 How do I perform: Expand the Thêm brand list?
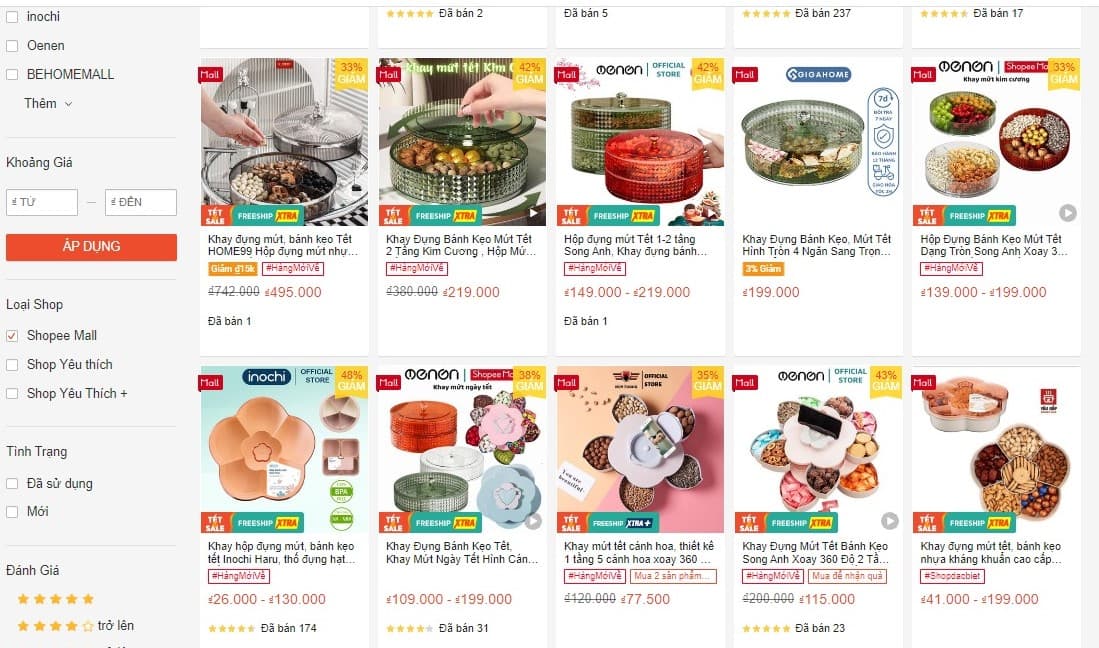(x=48, y=104)
